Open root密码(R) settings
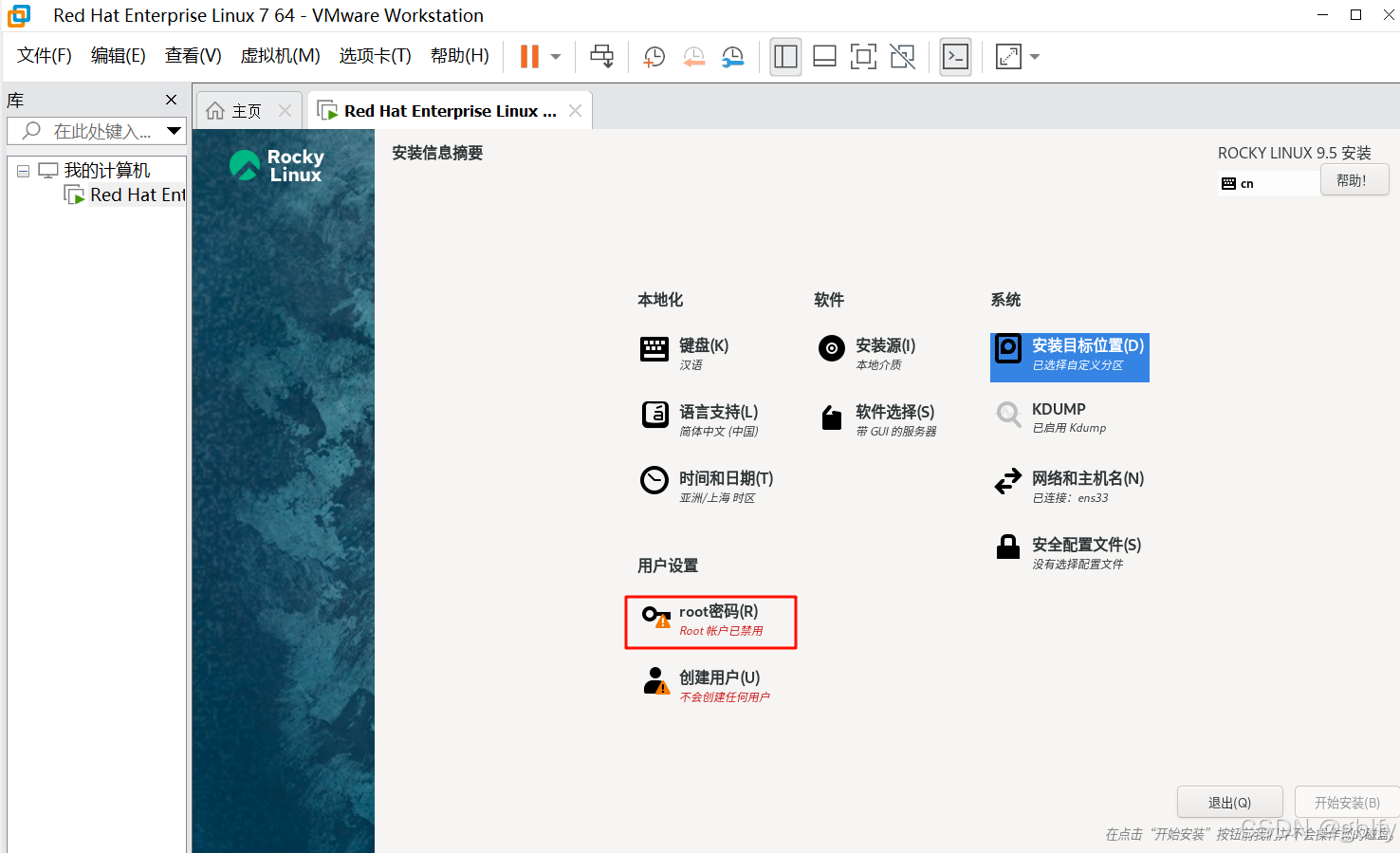1400x853 pixels. [710, 622]
